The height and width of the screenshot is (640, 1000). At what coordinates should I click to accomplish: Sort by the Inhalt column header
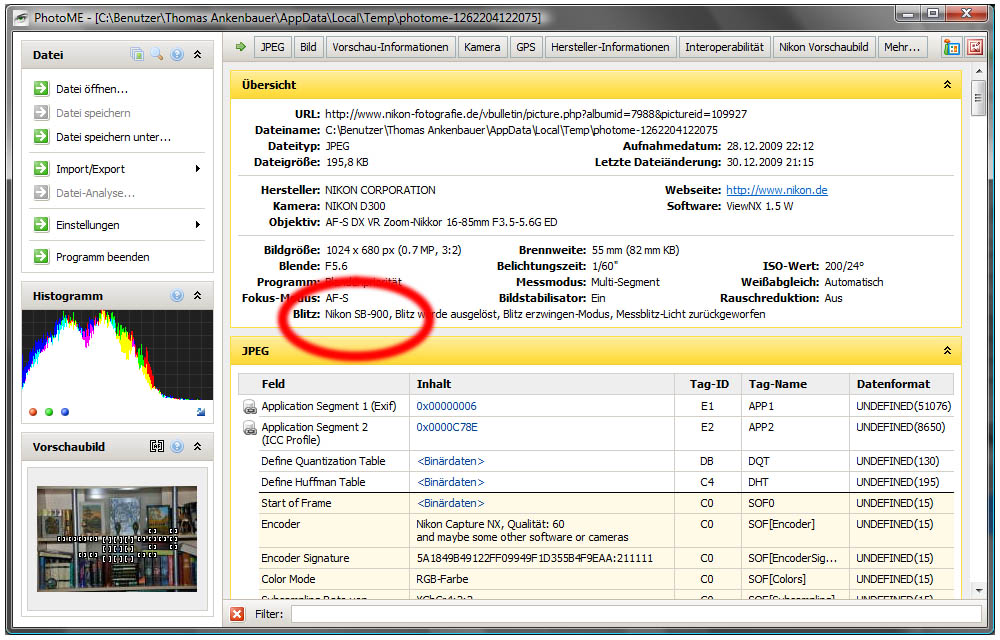pos(541,384)
